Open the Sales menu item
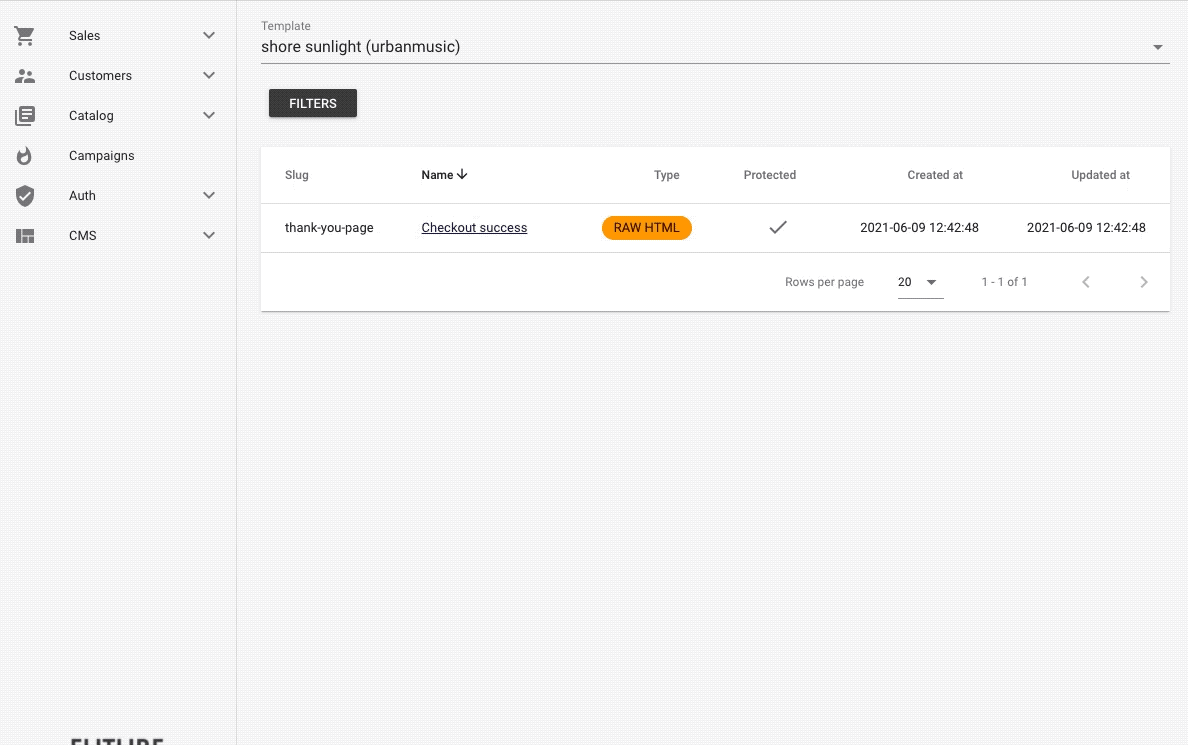Screen dimensions: 1188x745 118,36
